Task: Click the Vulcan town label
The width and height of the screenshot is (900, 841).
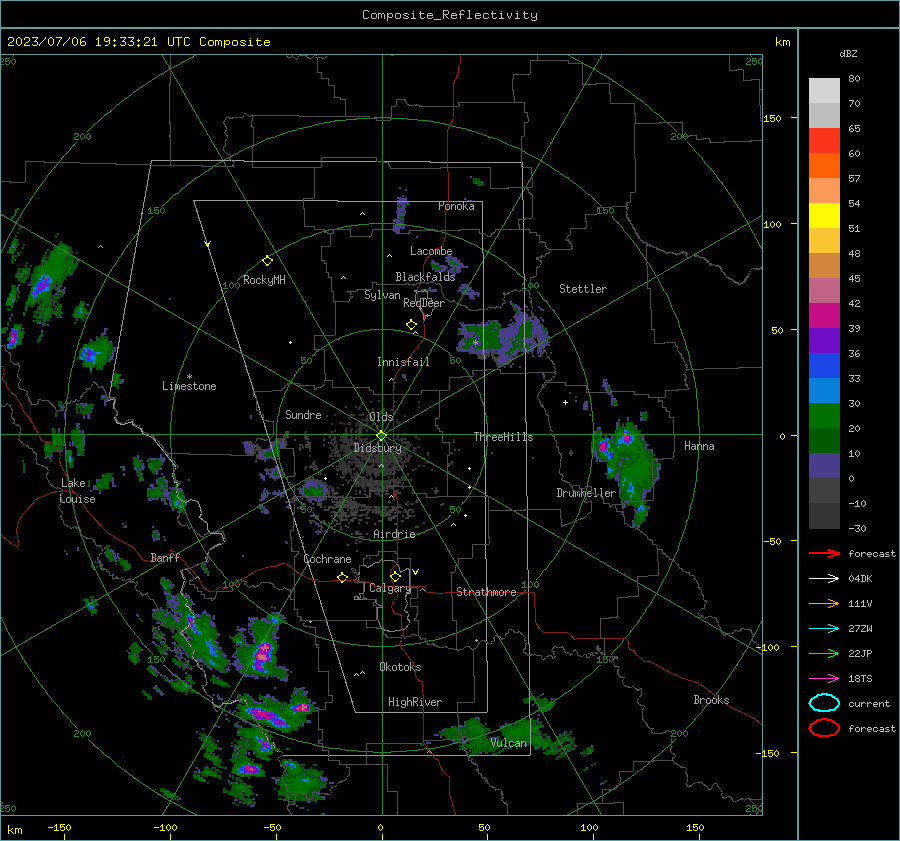Action: [509, 743]
